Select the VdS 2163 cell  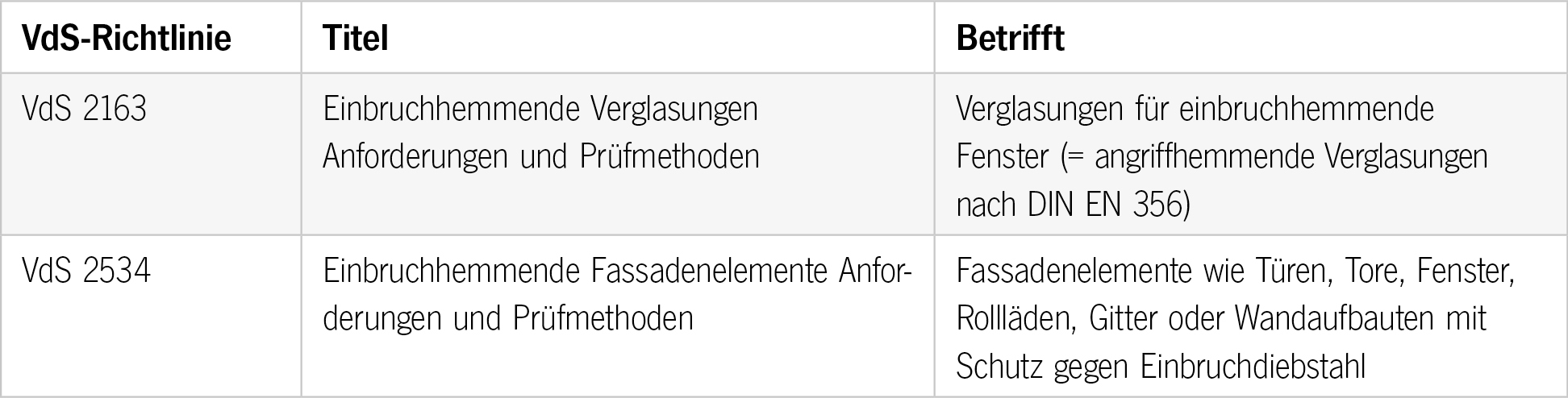tap(85, 108)
